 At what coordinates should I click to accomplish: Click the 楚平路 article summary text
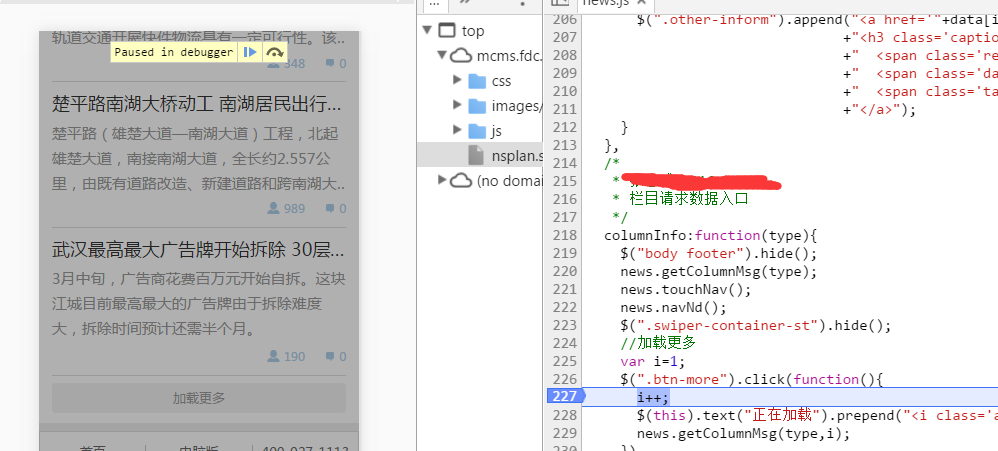[x=199, y=159]
